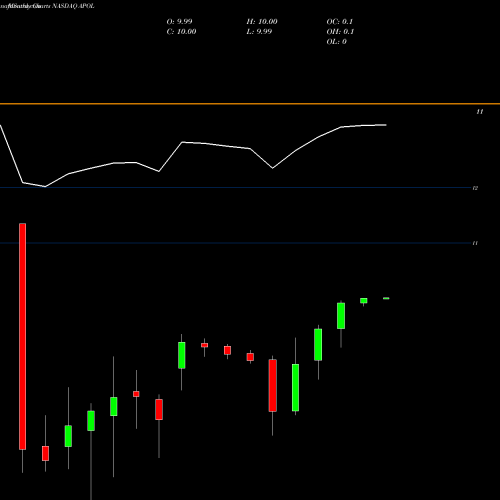The image size is (500, 500).
Task: Select the open price 'O: 9.99'
Action: 179,22
